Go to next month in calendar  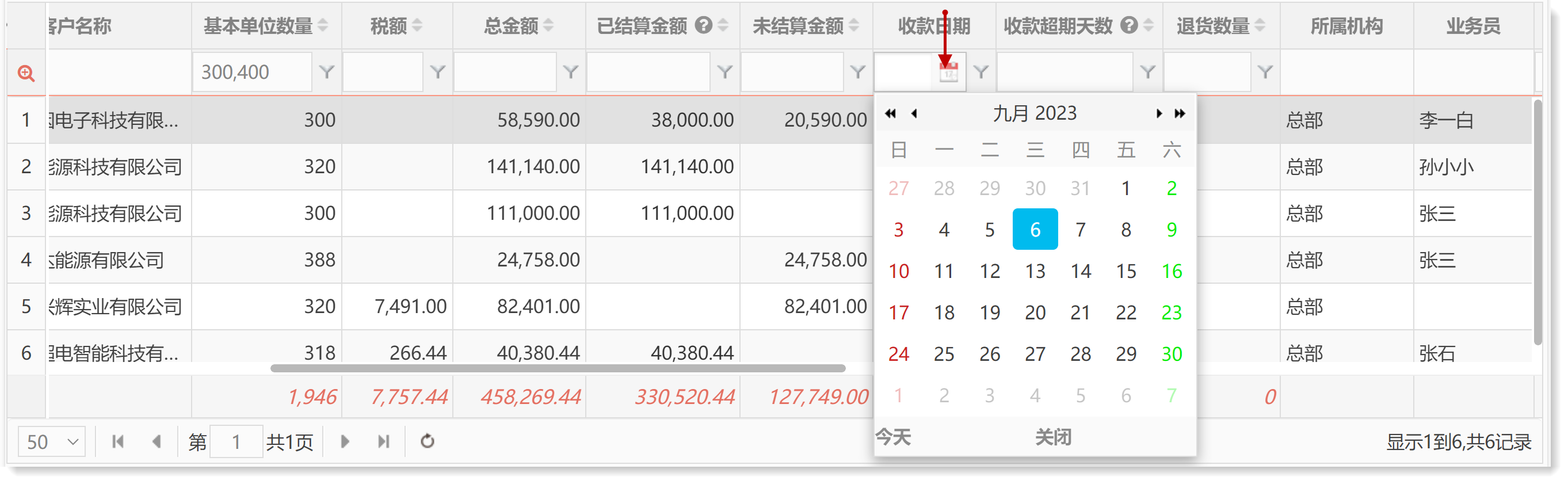[1158, 113]
